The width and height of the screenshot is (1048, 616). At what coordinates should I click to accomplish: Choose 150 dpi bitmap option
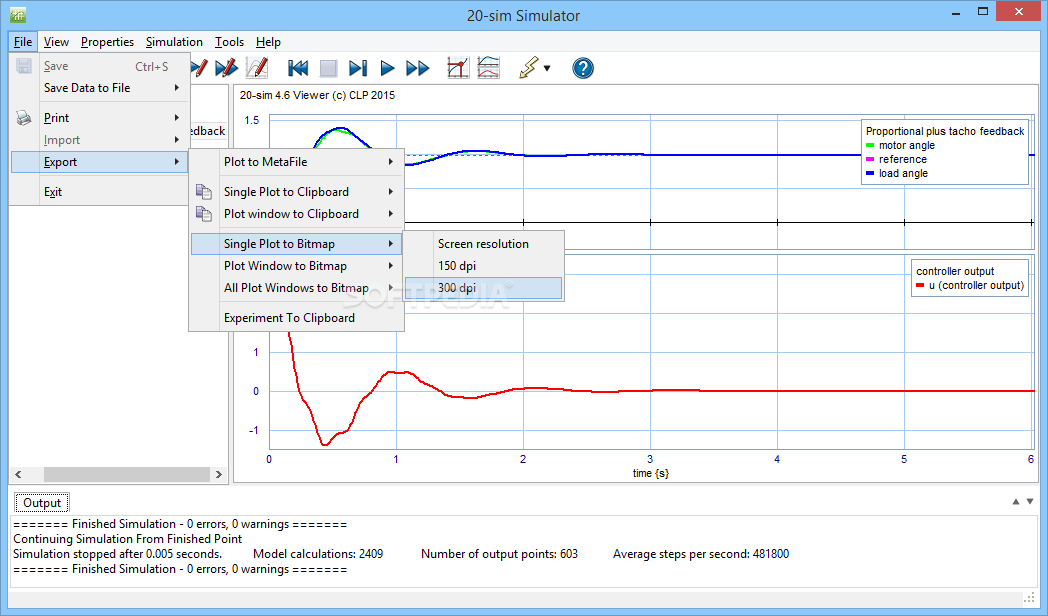pyautogui.click(x=483, y=266)
